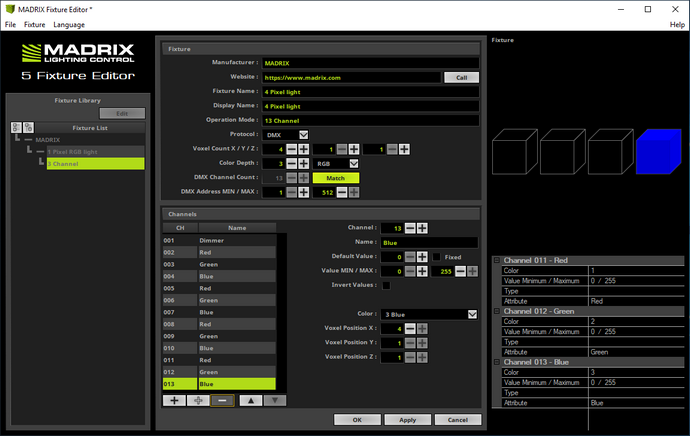Increase Voxel Count X
This screenshot has height=436, width=690.
pos(304,149)
